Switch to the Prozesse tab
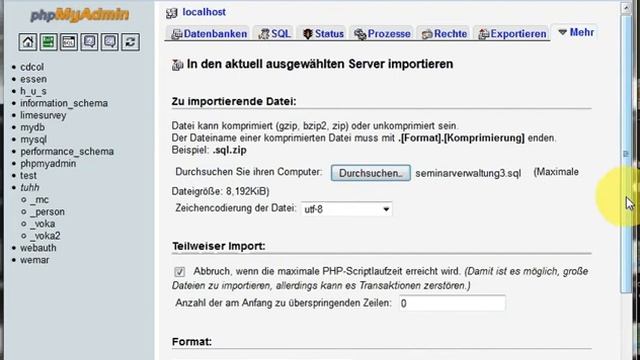 (382, 33)
